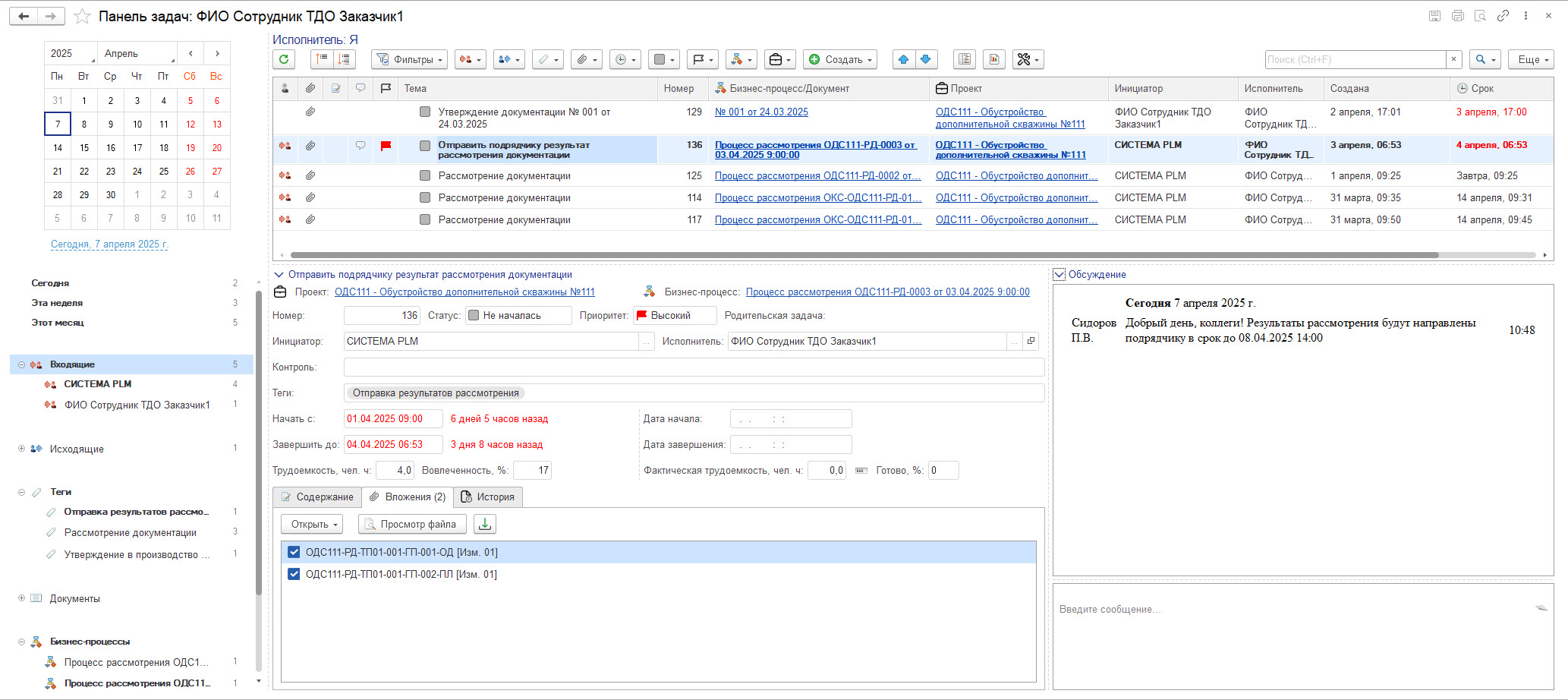The image size is (1568, 700).
Task: Click the task list horizontal scrollbar
Action: (x=864, y=255)
